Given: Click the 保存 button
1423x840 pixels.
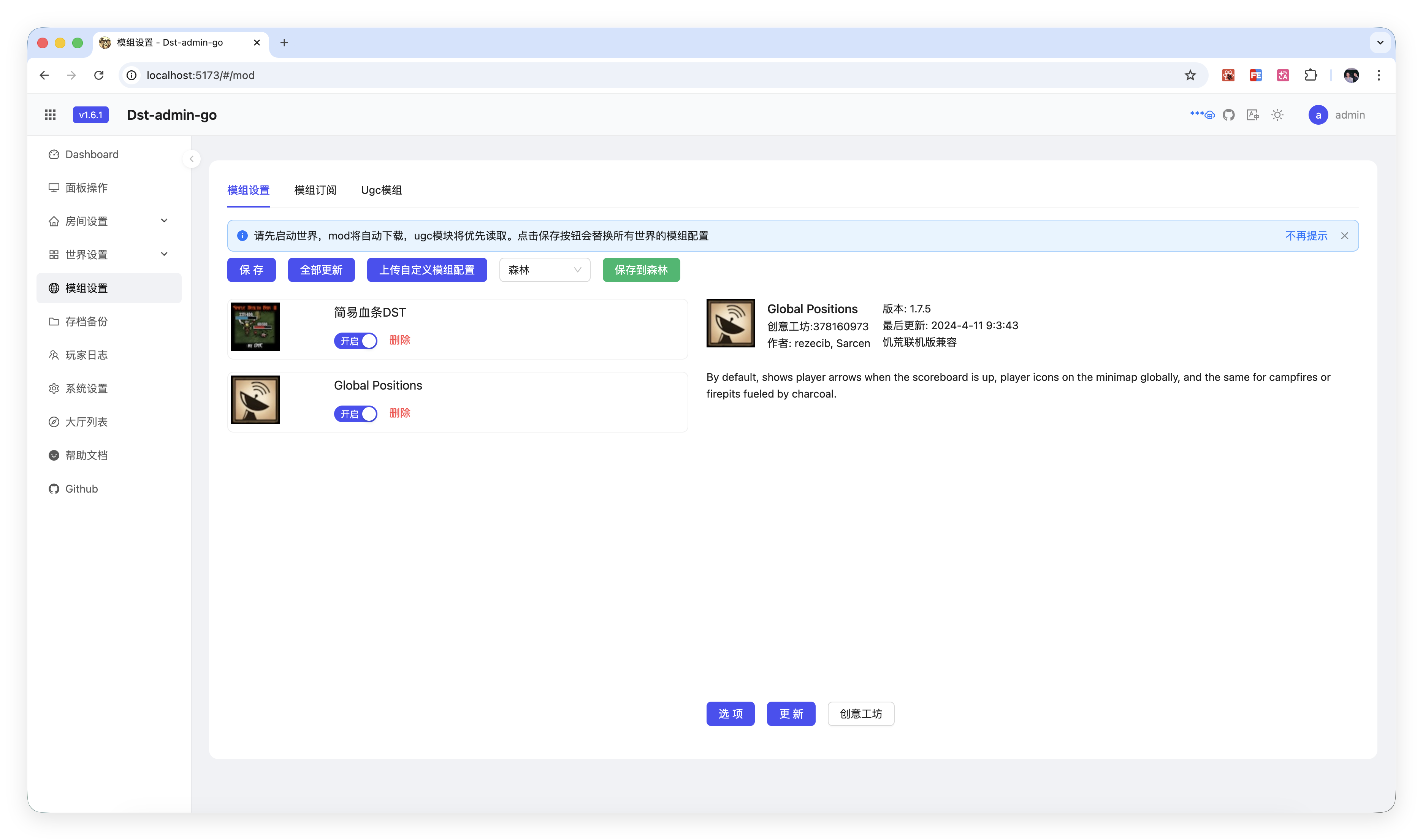Looking at the screenshot, I should [x=251, y=270].
